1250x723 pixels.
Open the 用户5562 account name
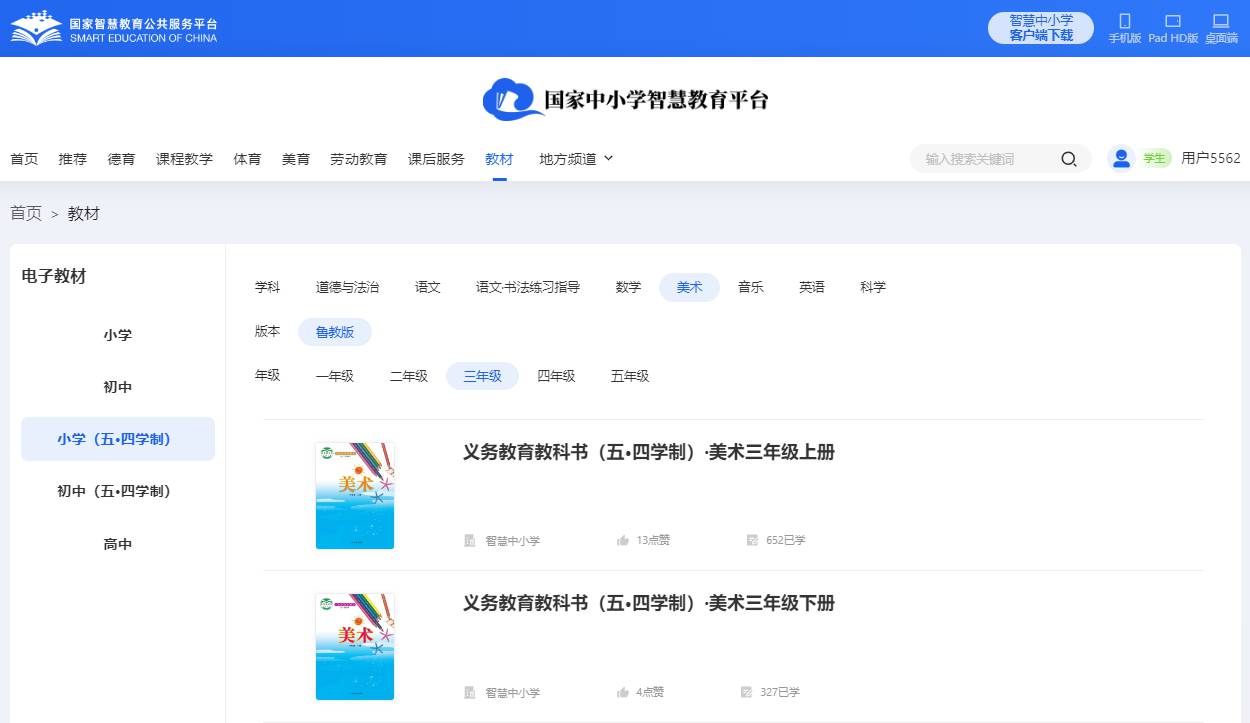coord(1211,158)
